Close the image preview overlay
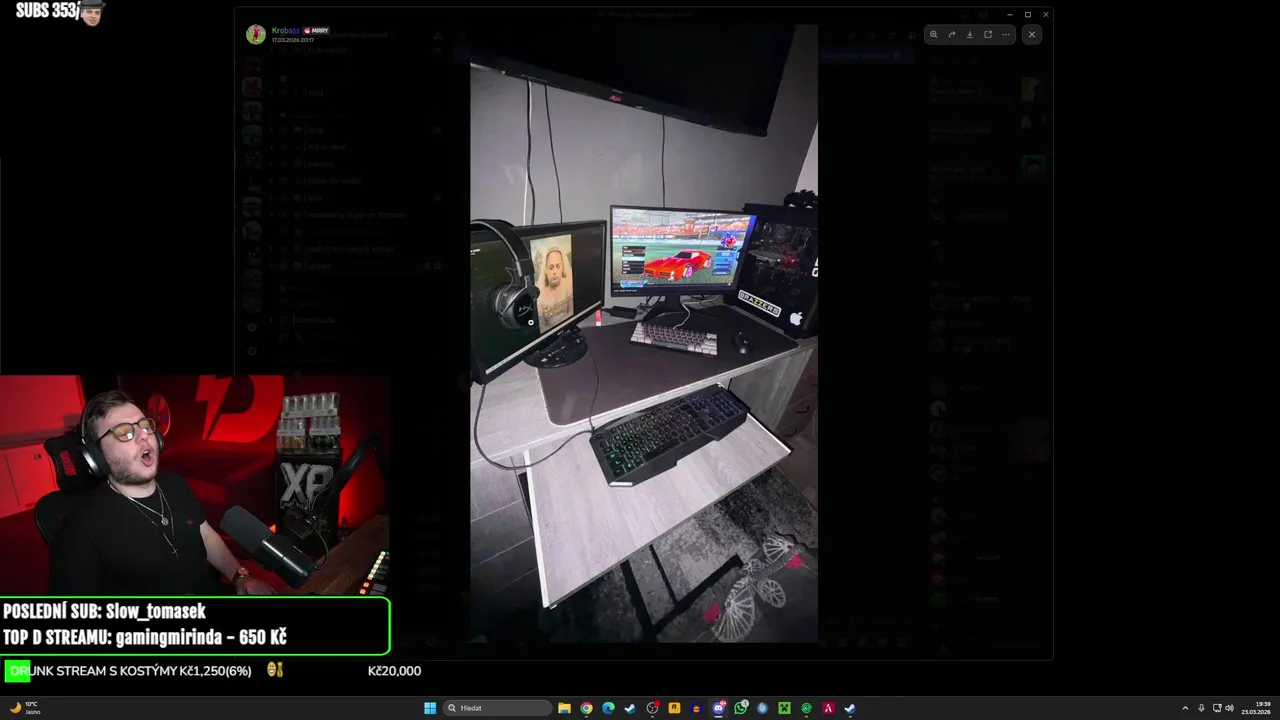 click(x=1032, y=34)
